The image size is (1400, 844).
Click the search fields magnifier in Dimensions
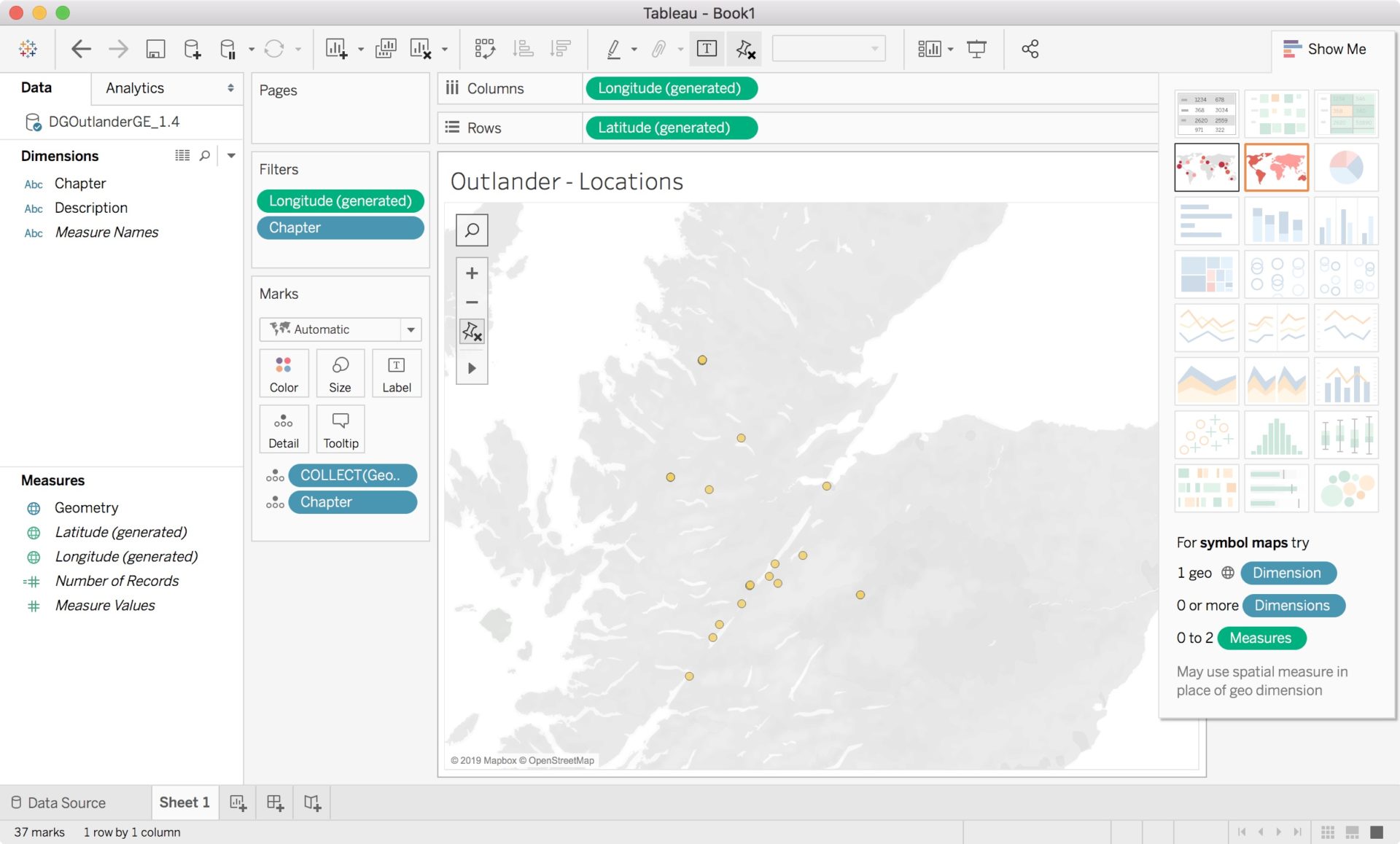coord(205,155)
